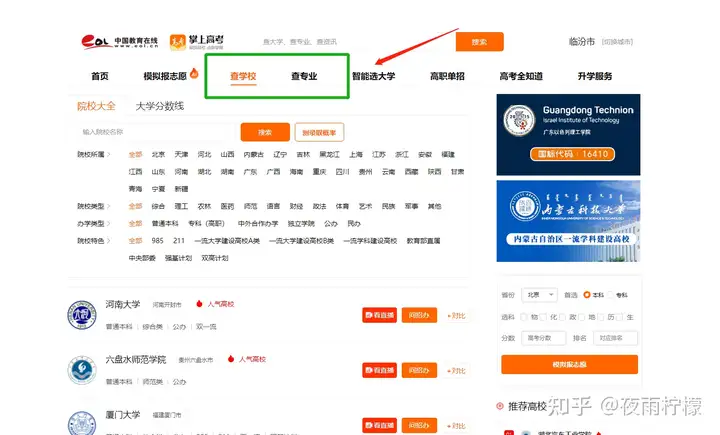The height and width of the screenshot is (435, 720).
Task: Expand the 院校特色 filter chevron
Action: (109, 241)
